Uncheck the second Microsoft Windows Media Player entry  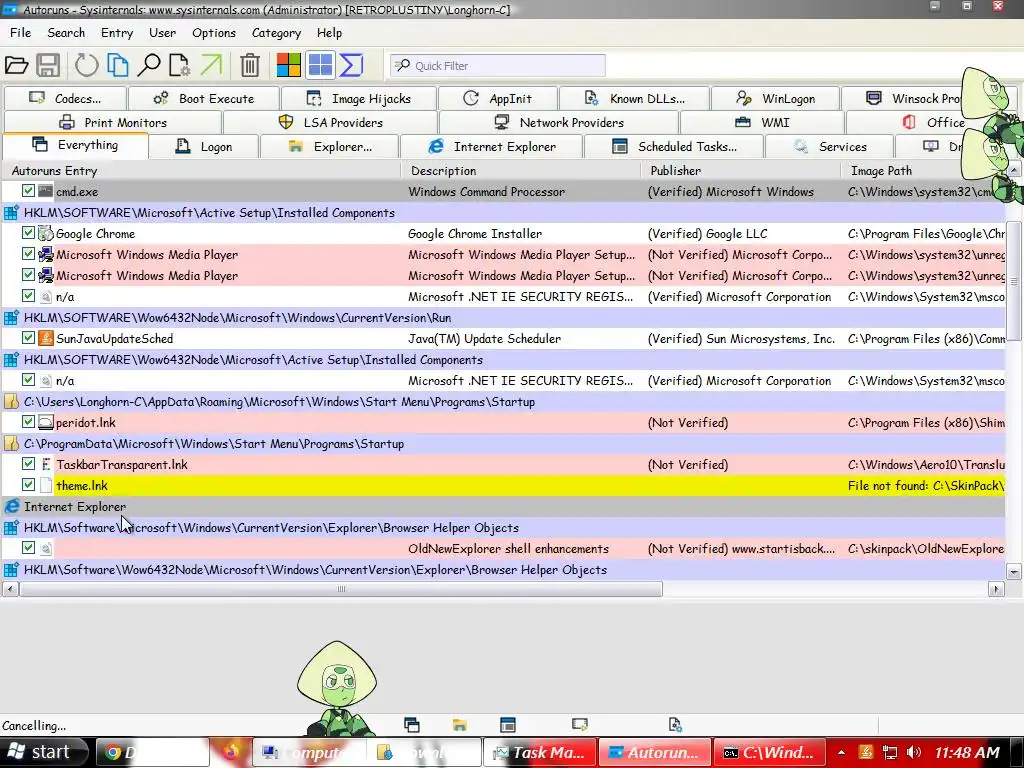click(28, 274)
